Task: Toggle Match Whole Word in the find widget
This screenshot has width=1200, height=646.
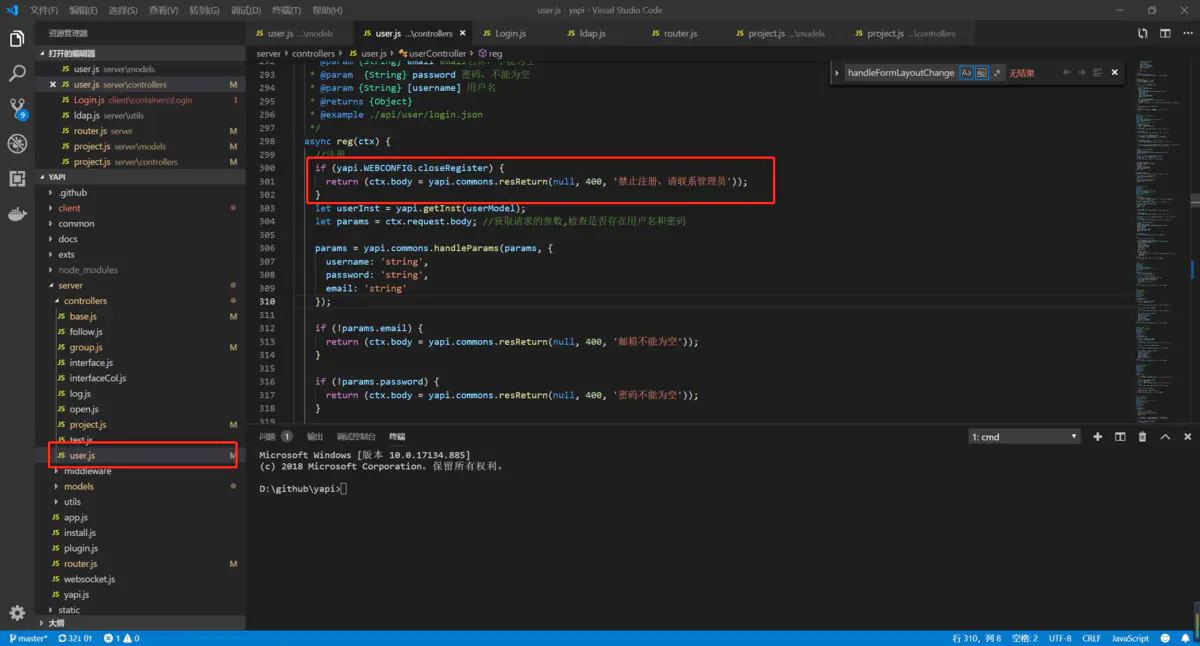Action: 981,73
